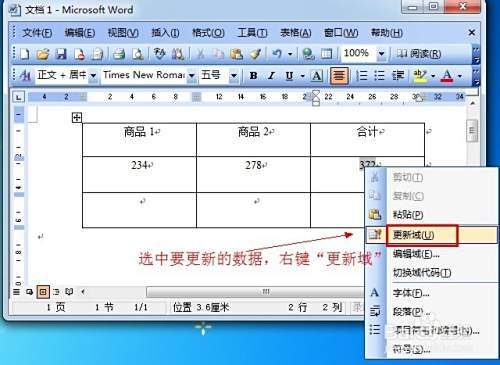Image resolution: width=500 pixels, height=365 pixels.
Task: Open the Undo history dropdown arrow
Action: tap(290, 54)
